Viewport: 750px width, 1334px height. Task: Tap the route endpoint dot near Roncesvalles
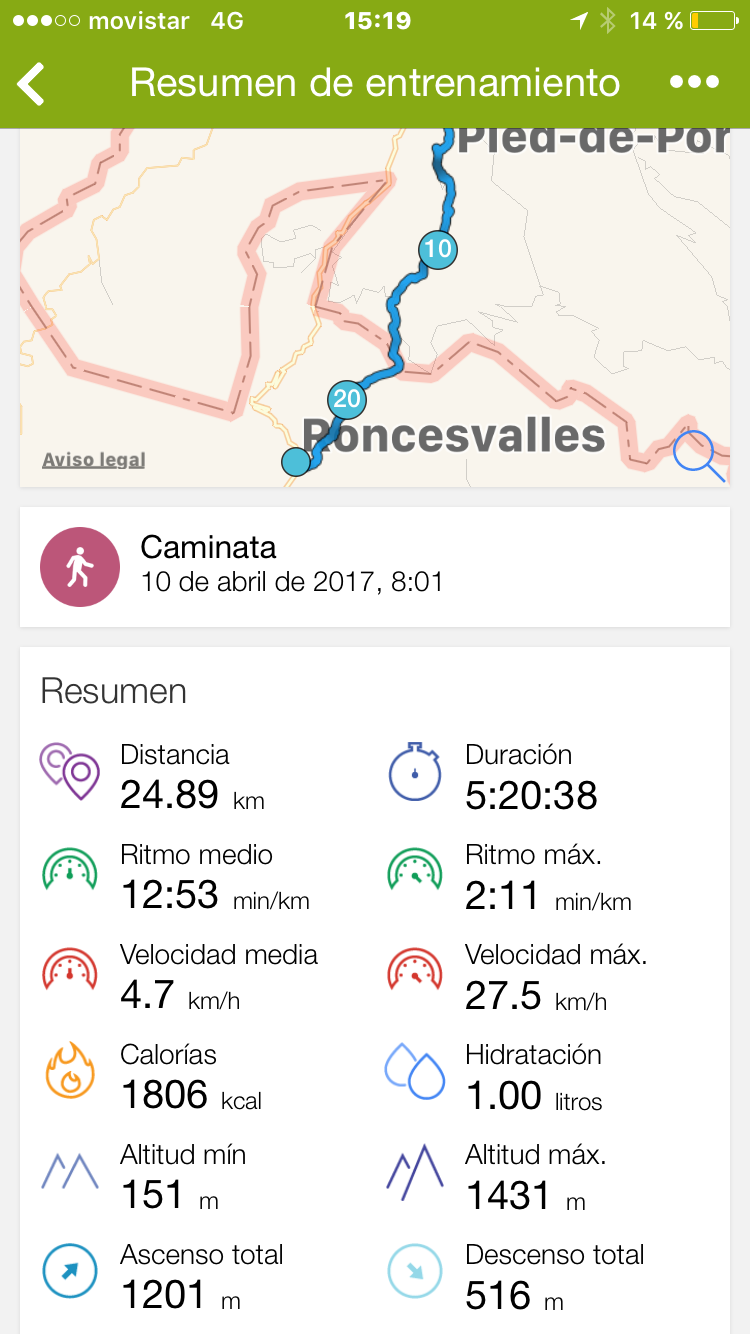pos(296,462)
